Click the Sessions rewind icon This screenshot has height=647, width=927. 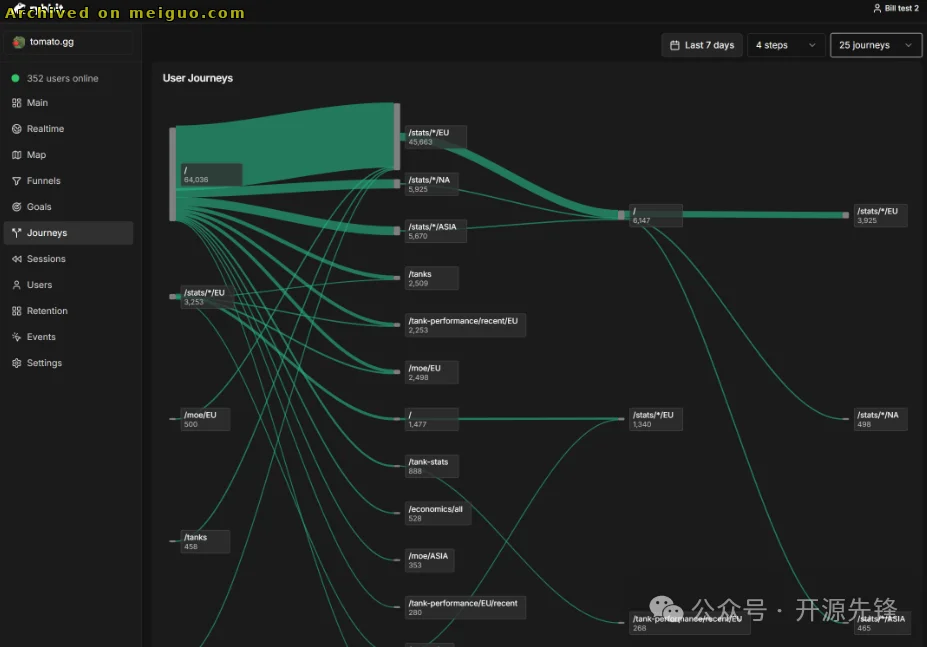[x=16, y=259]
